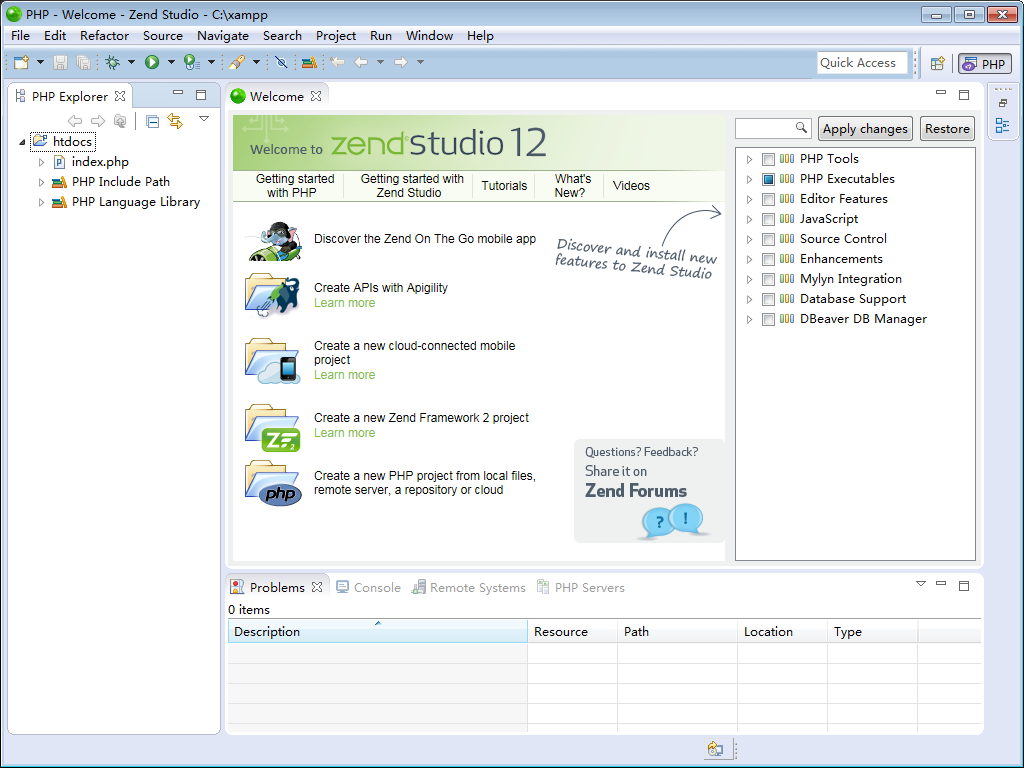Check the Database Support feature box

[768, 299]
